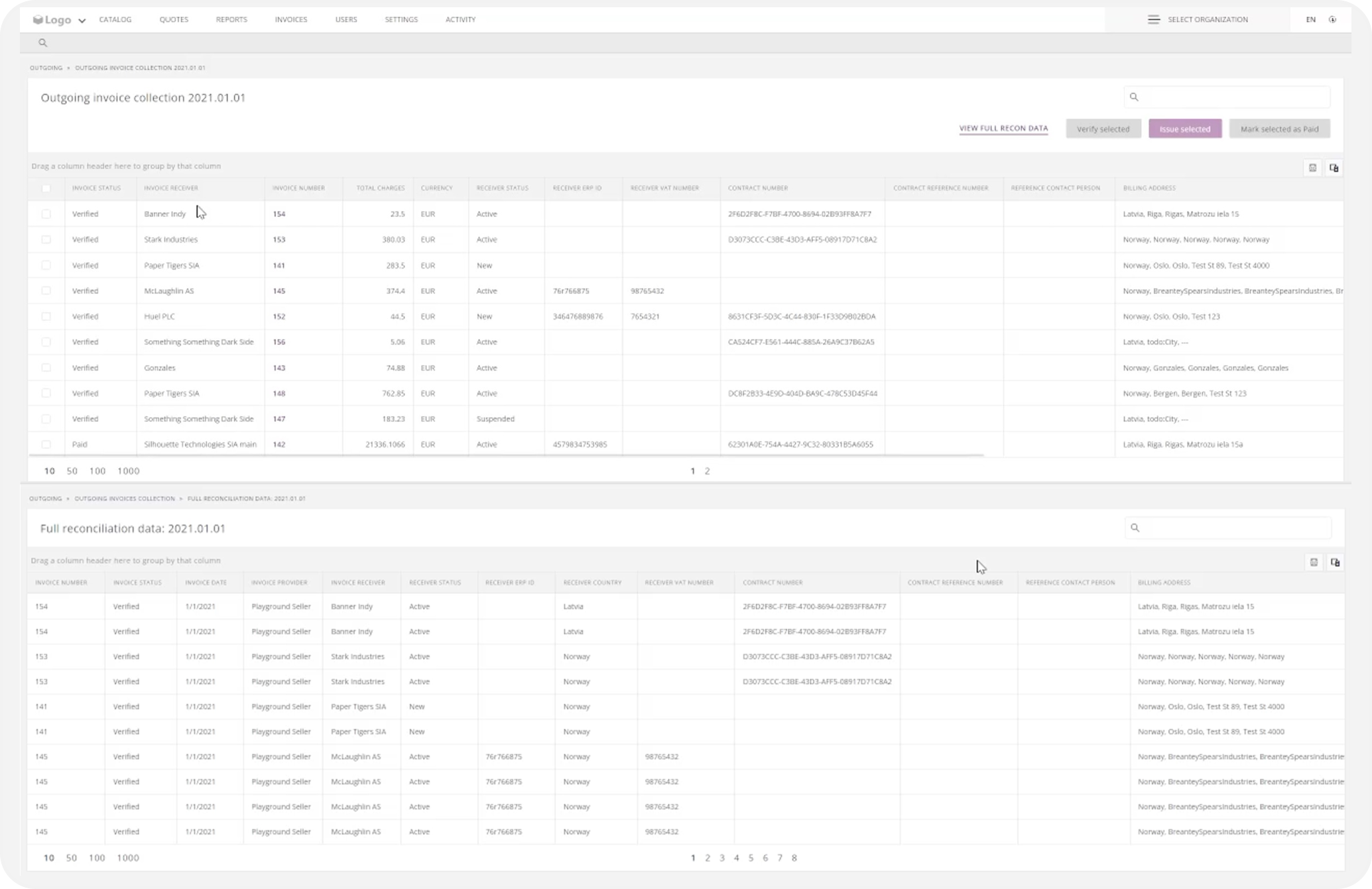Click the export icon above Billing Address in the invoice collection grid
Image resolution: width=1372 pixels, height=889 pixels.
(x=1312, y=168)
